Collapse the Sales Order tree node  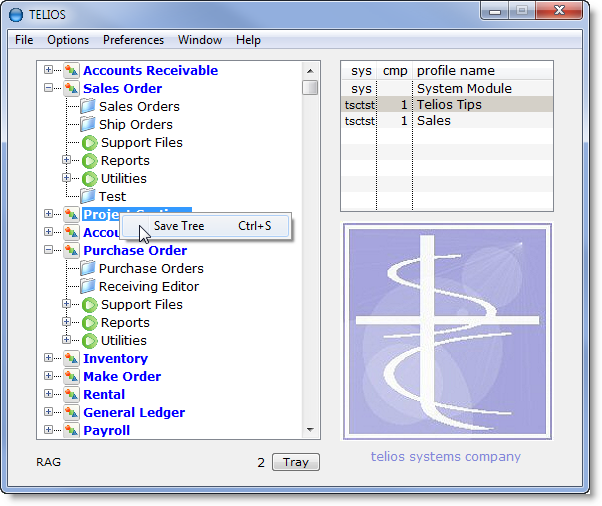[x=49, y=89]
